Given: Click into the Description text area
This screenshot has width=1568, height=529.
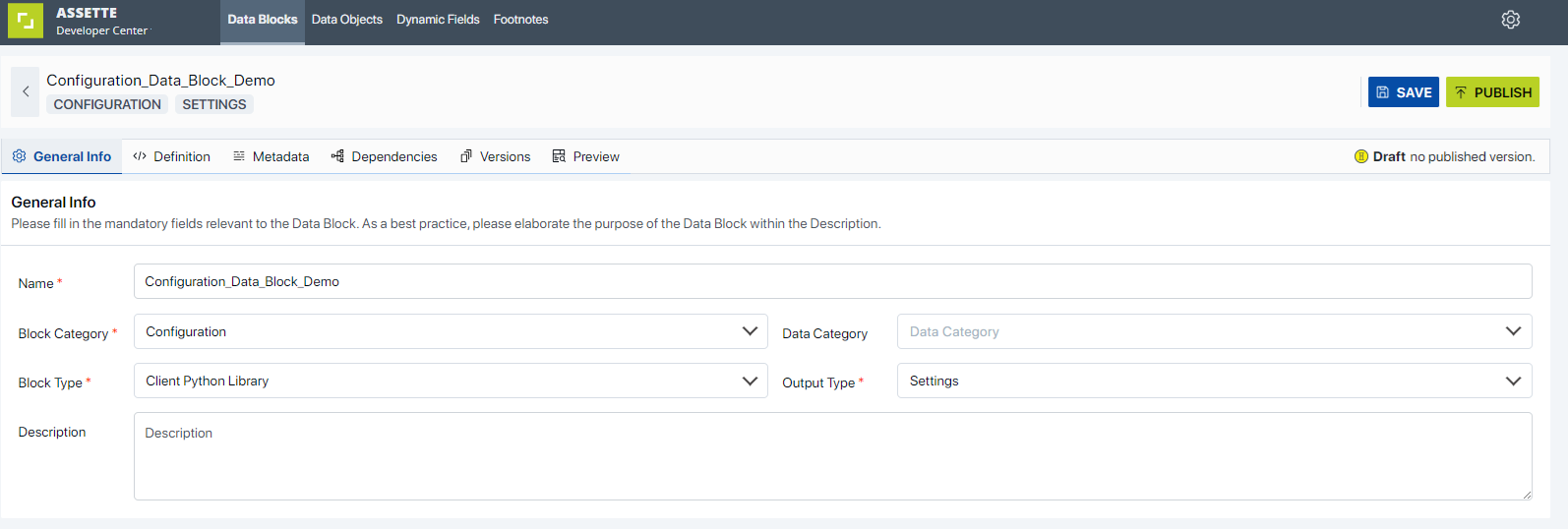Looking at the screenshot, I should tap(833, 456).
